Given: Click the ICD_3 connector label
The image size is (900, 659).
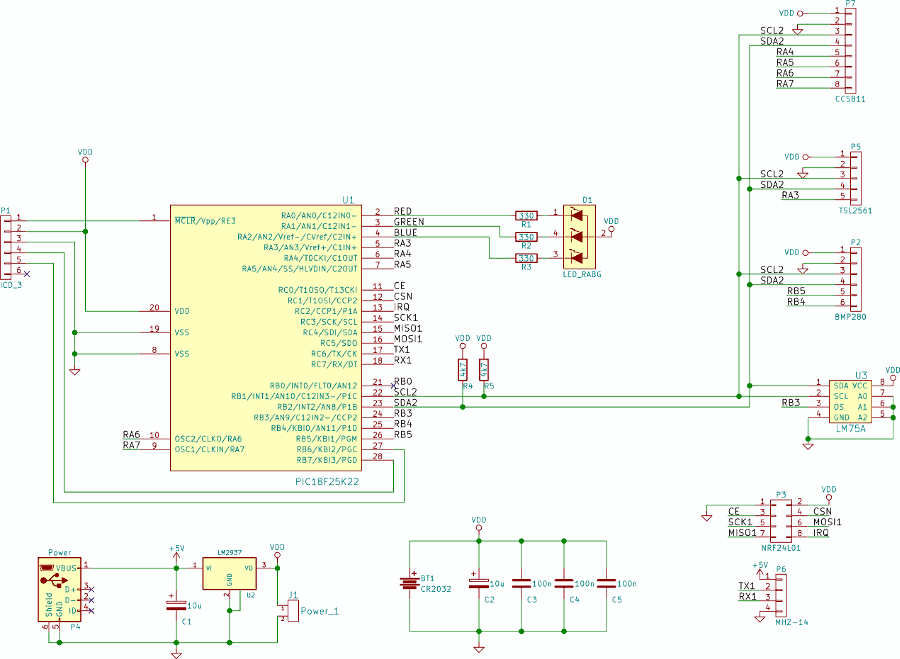Looking at the screenshot, I should (11, 285).
